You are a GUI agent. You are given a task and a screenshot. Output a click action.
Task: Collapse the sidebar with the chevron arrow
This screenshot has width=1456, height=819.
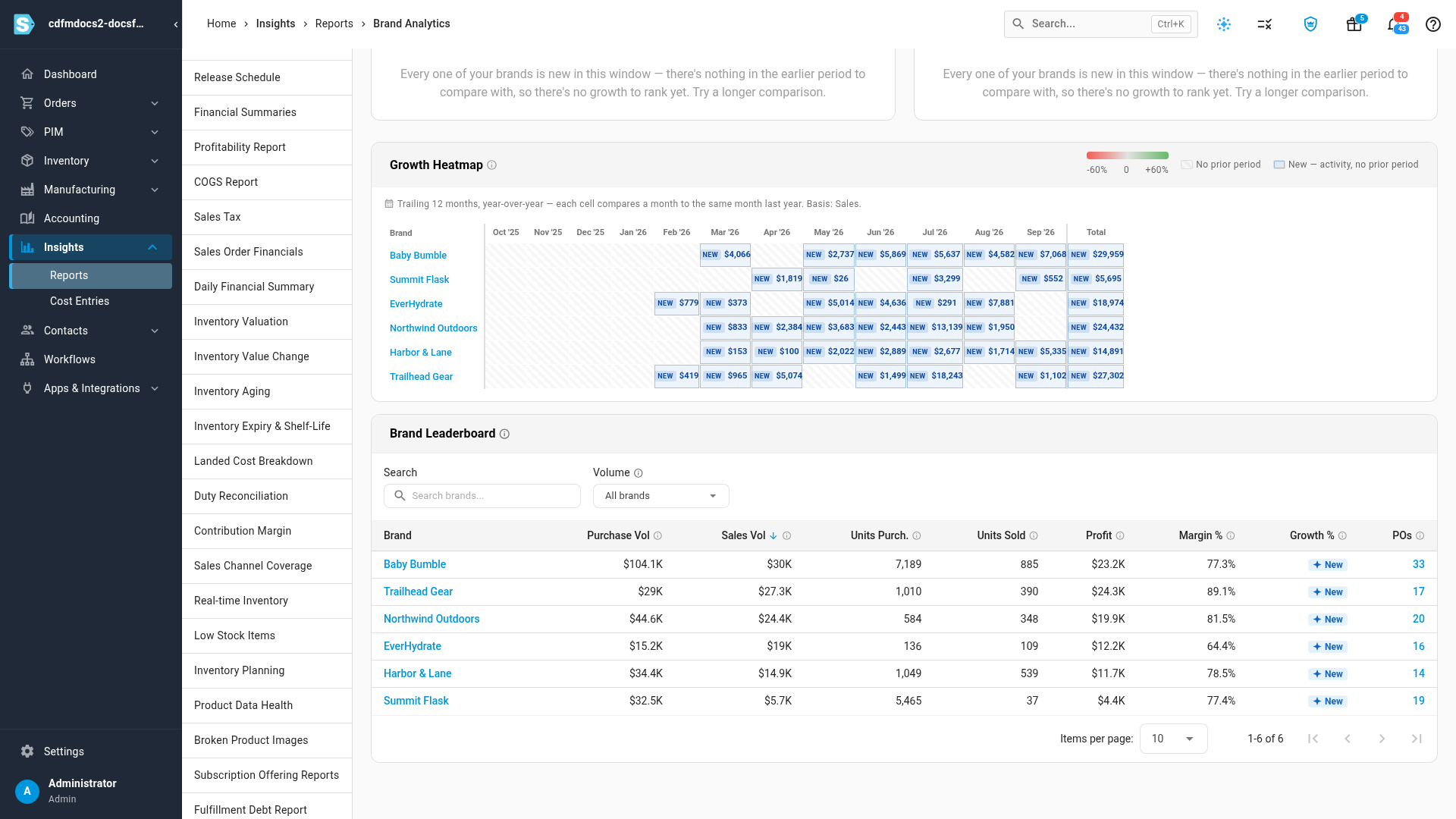pos(176,24)
